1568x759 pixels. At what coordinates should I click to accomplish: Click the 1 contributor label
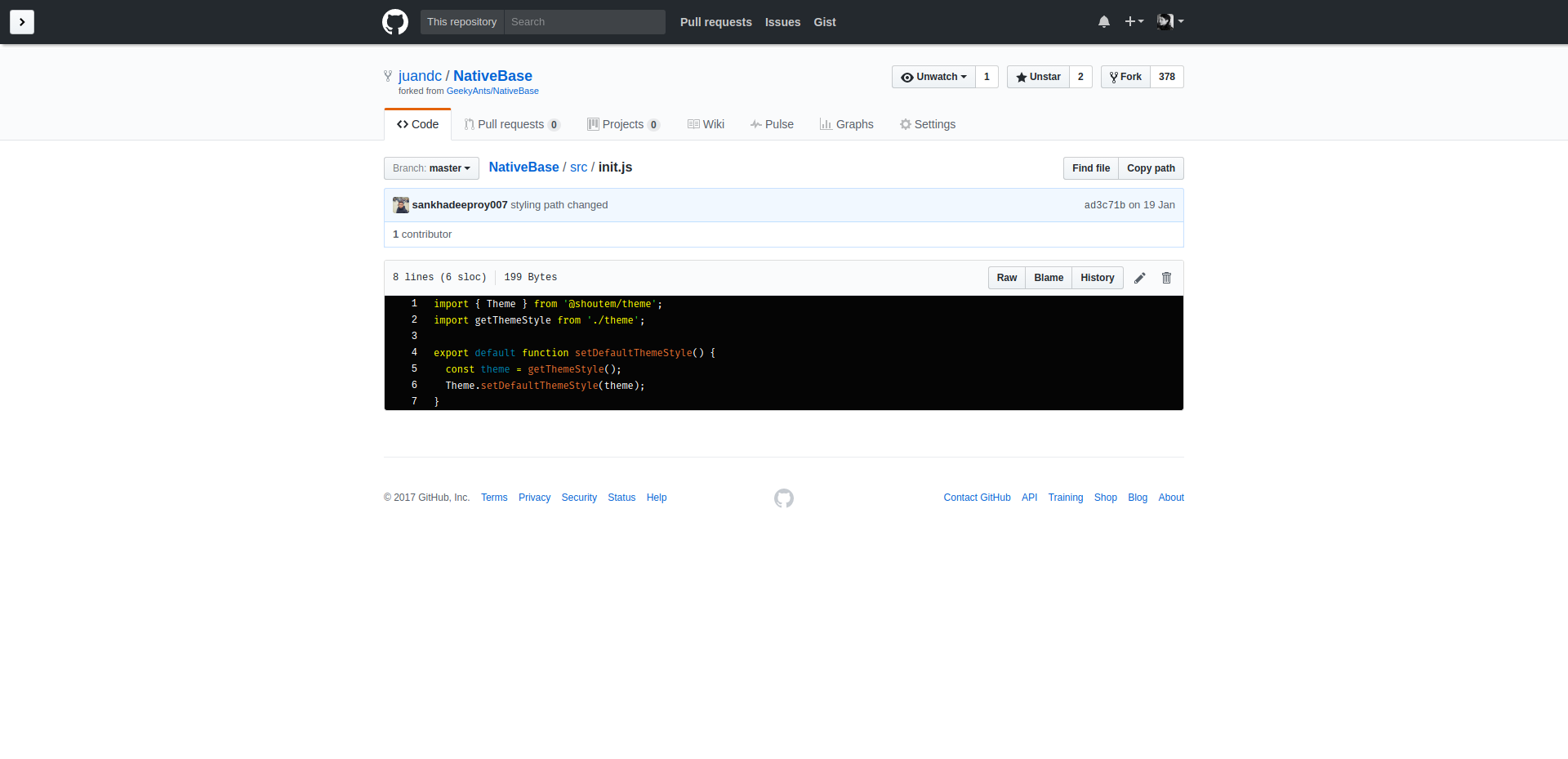tap(422, 234)
